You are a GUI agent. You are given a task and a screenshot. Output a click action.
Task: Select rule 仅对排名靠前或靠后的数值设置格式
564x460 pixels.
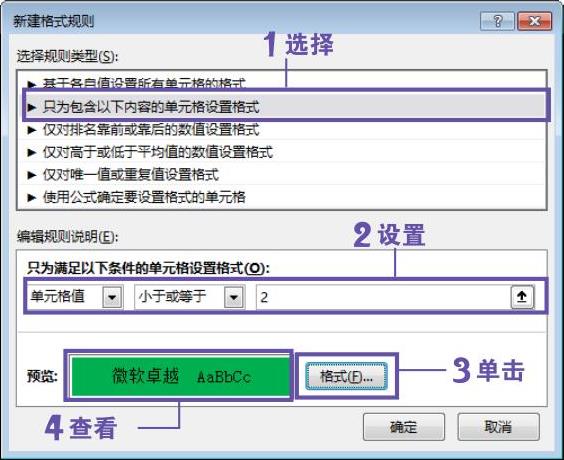(282, 129)
